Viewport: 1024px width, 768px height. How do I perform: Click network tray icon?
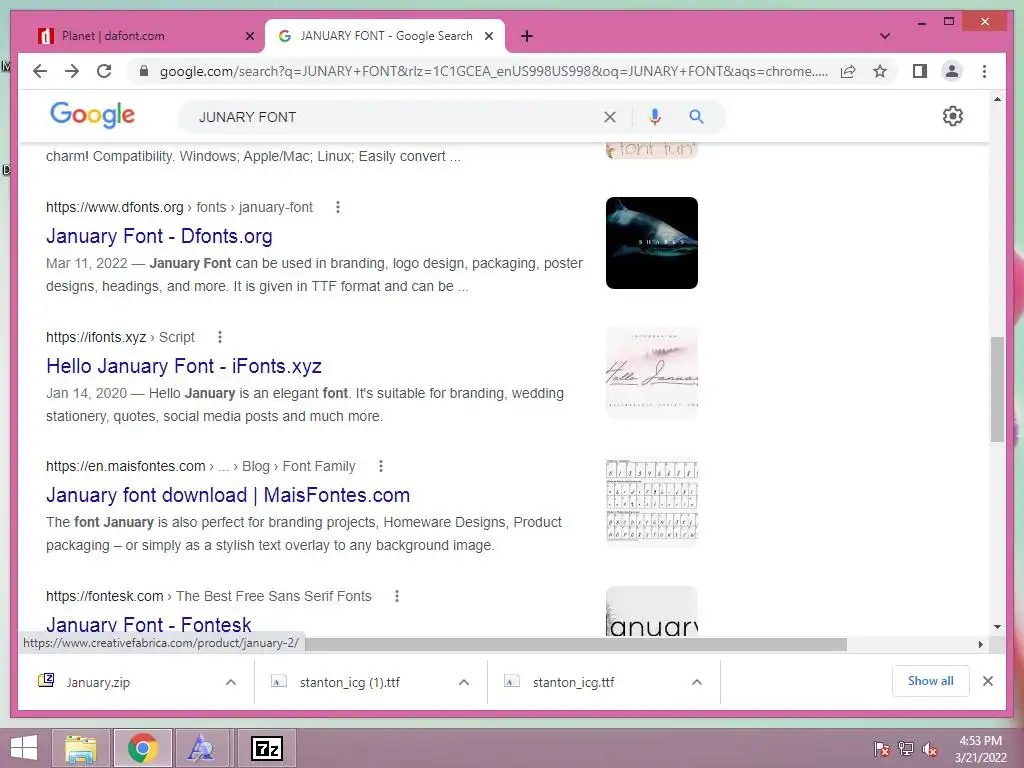905,749
